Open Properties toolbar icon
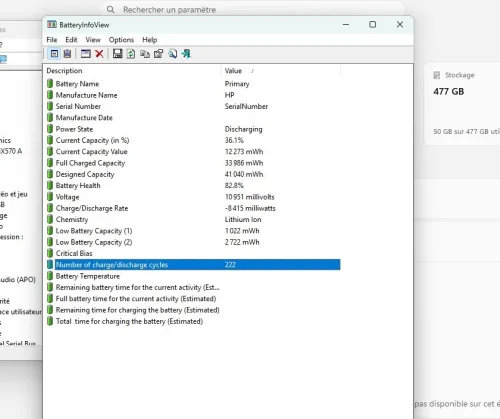The width and height of the screenshot is (500, 419). click(159, 54)
